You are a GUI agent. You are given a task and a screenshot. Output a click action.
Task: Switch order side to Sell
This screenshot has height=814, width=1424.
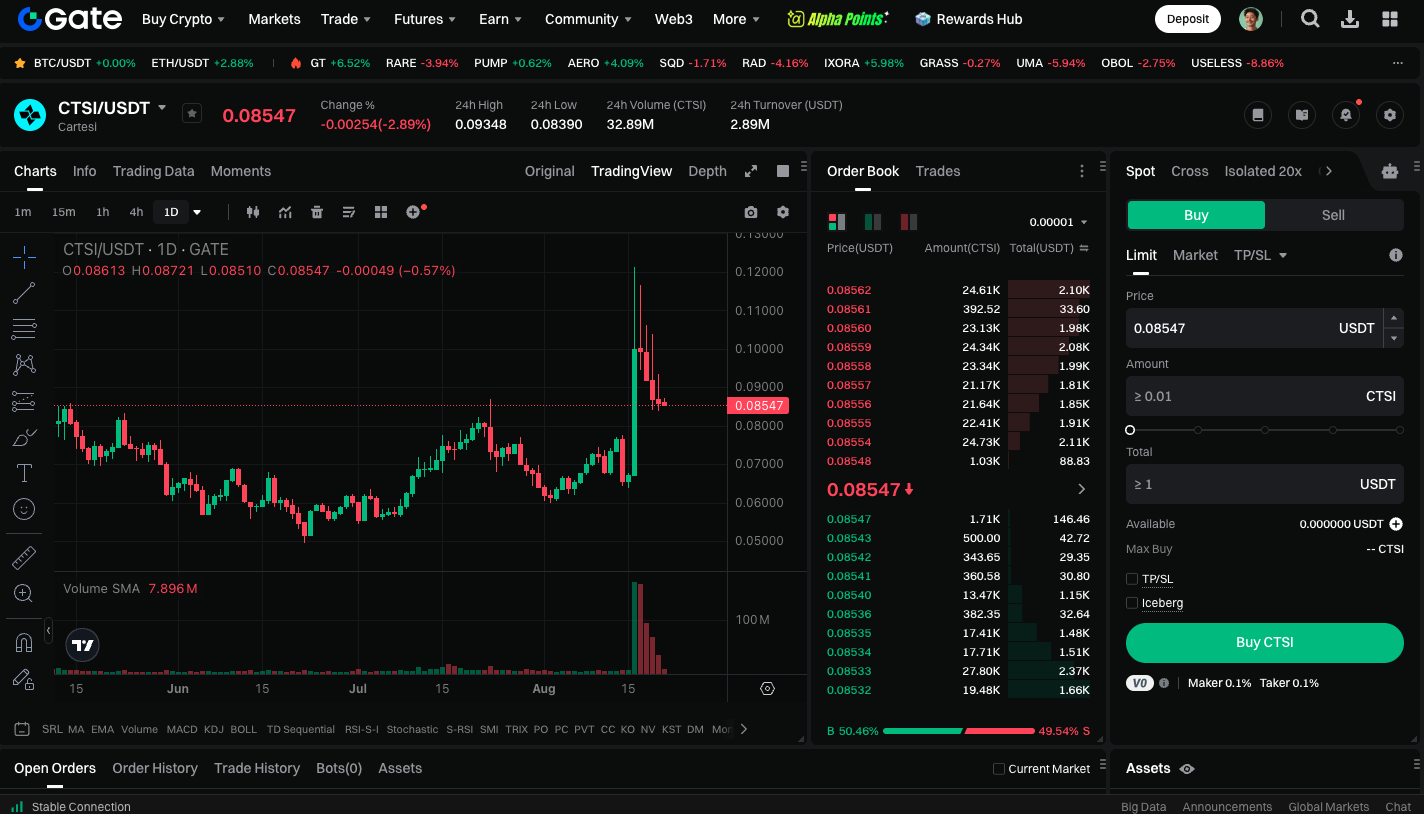1334,215
